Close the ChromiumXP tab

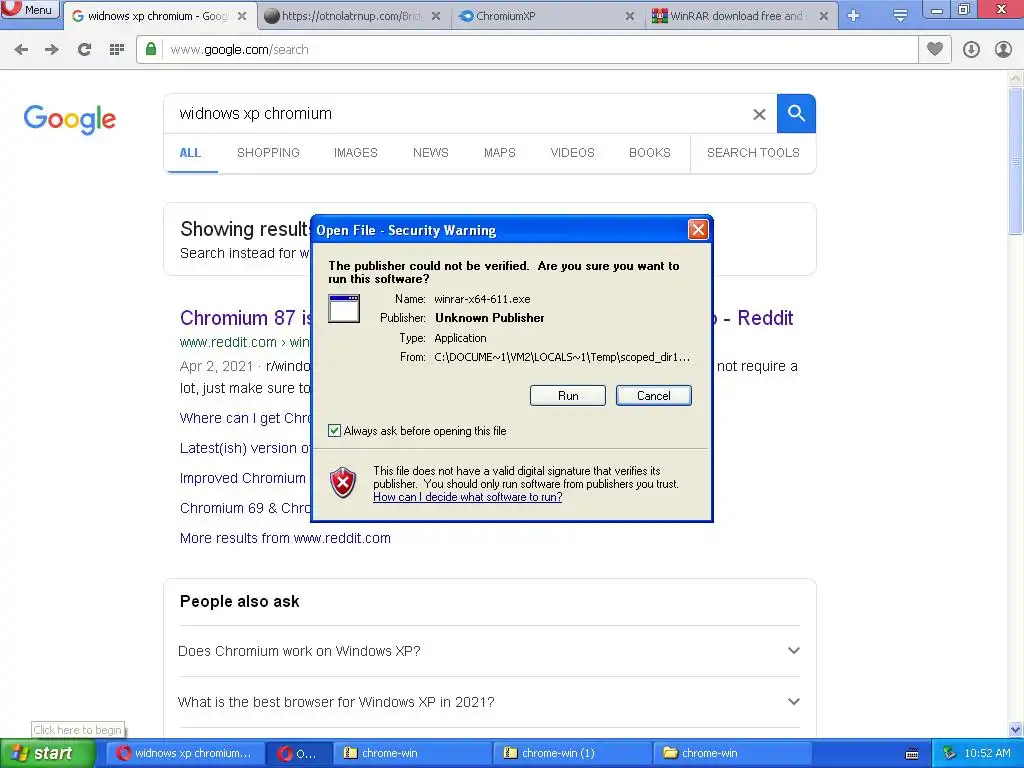click(x=630, y=16)
